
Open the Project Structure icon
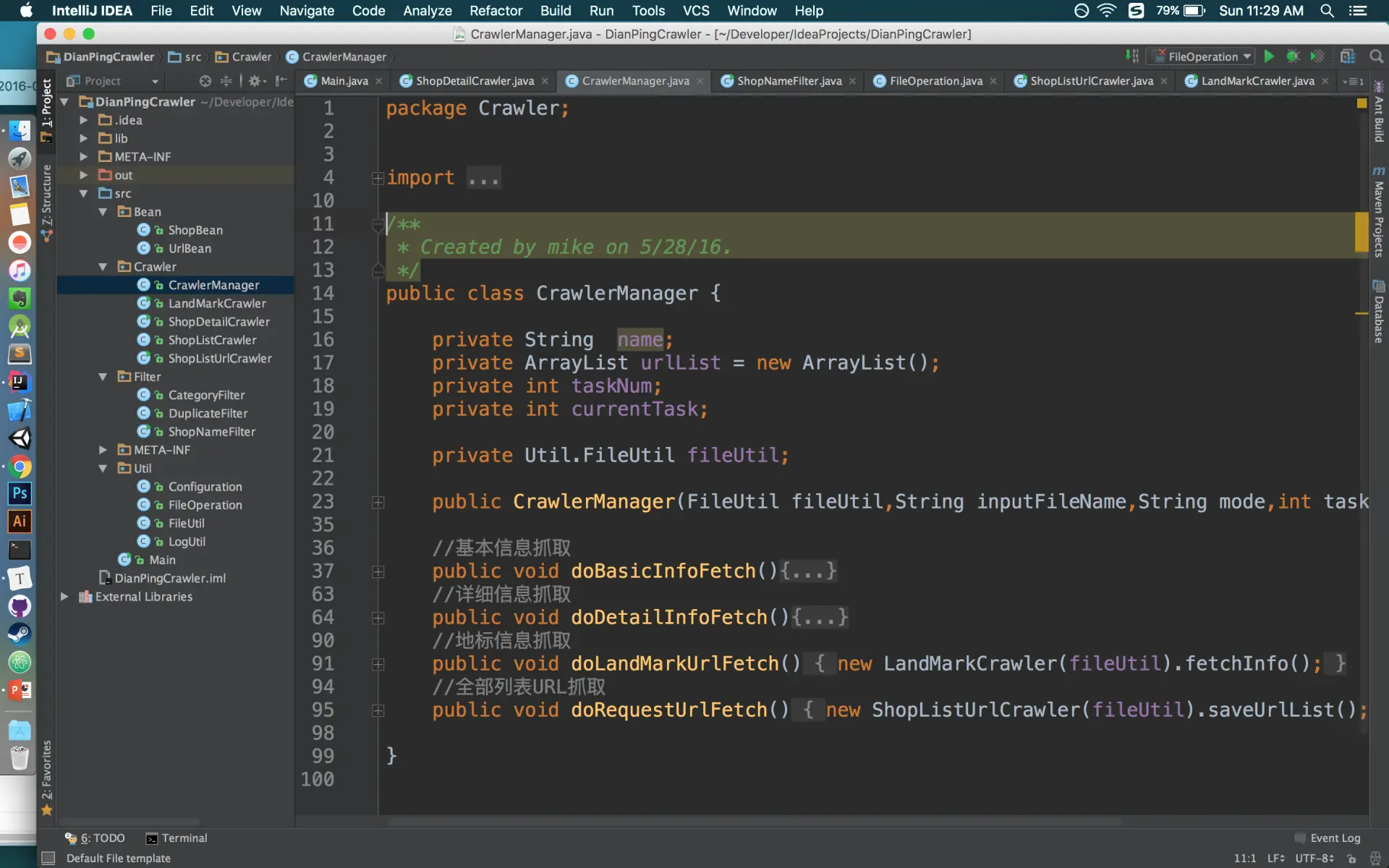tap(1347, 56)
